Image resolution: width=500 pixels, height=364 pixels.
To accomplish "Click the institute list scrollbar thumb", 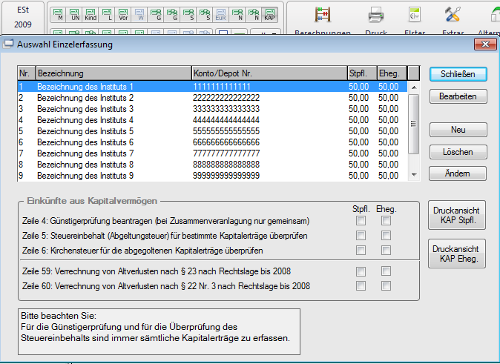I will (x=414, y=124).
